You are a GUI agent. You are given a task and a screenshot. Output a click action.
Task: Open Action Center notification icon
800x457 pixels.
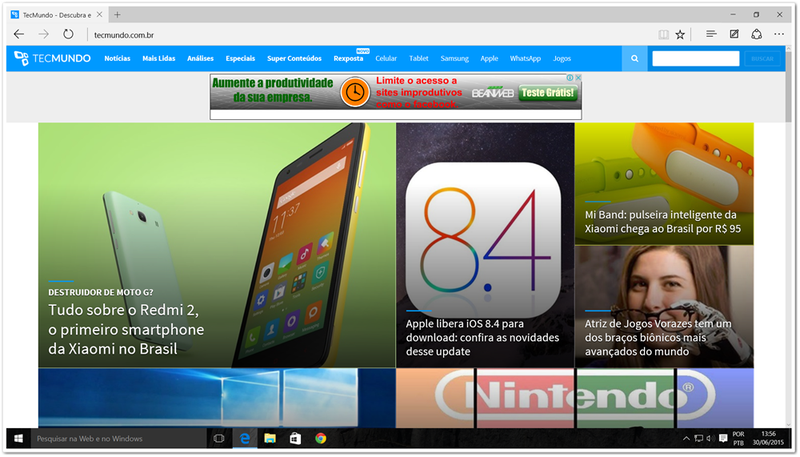tap(723, 439)
